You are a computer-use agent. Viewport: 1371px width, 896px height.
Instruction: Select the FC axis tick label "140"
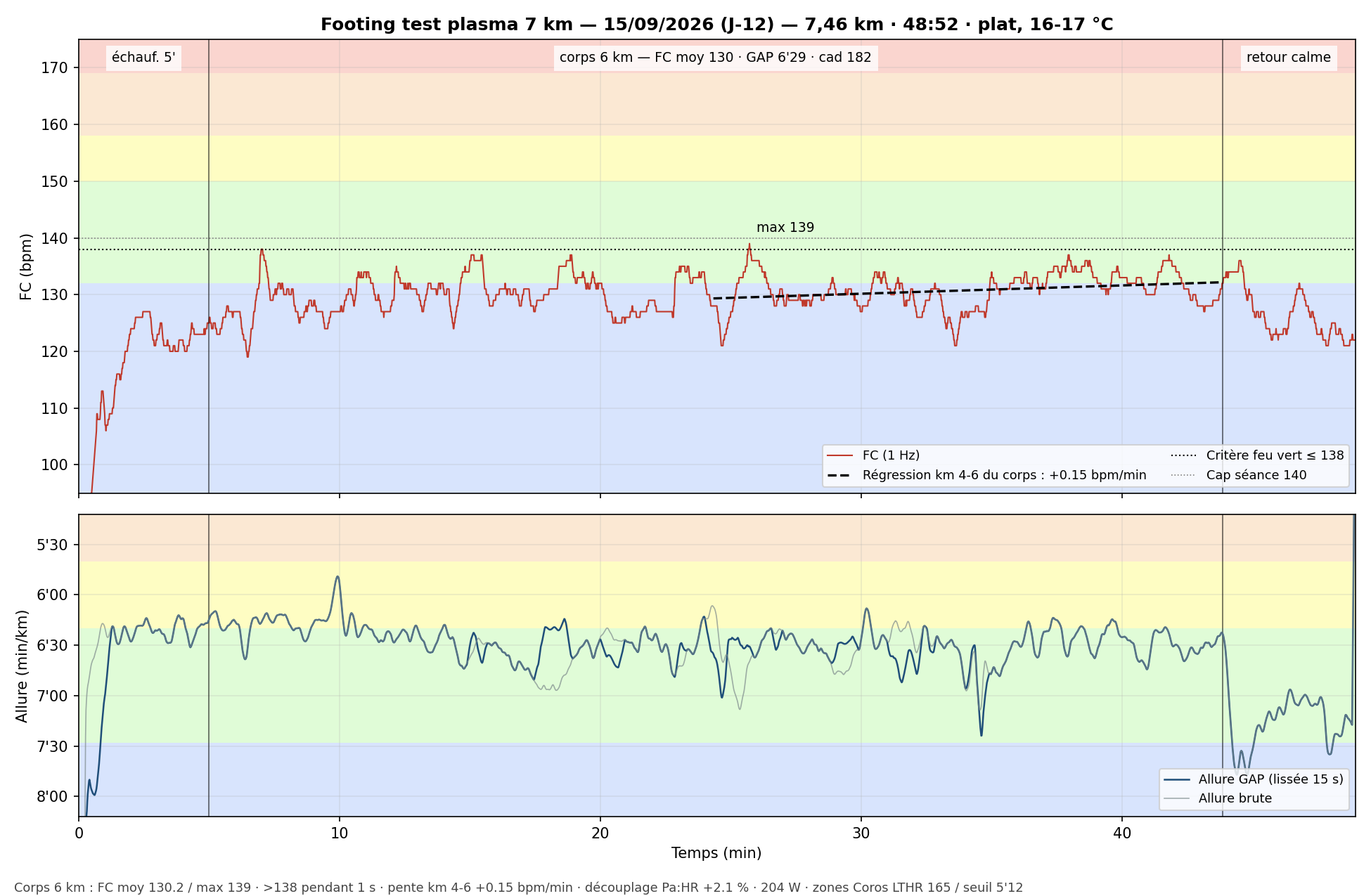55,239
